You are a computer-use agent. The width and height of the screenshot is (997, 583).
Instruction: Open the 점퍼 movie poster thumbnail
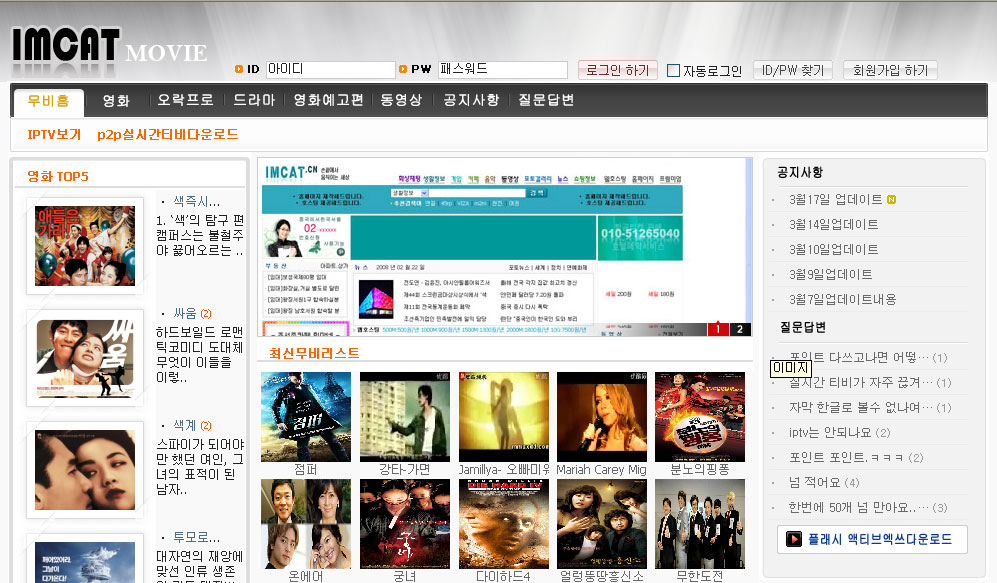coord(305,417)
